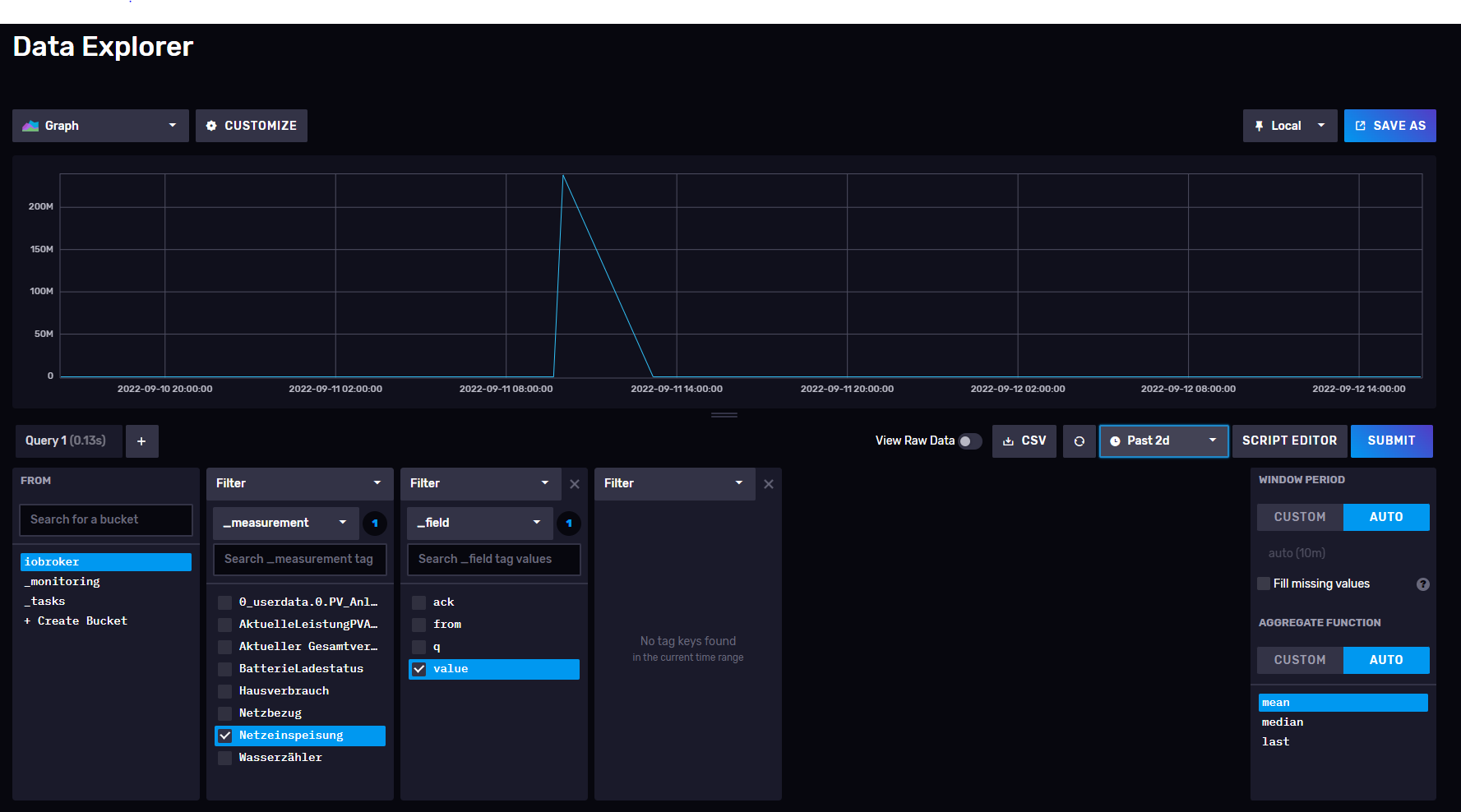The height and width of the screenshot is (812, 1461).
Task: Remove the _field filter panel
Action: pyautogui.click(x=575, y=484)
